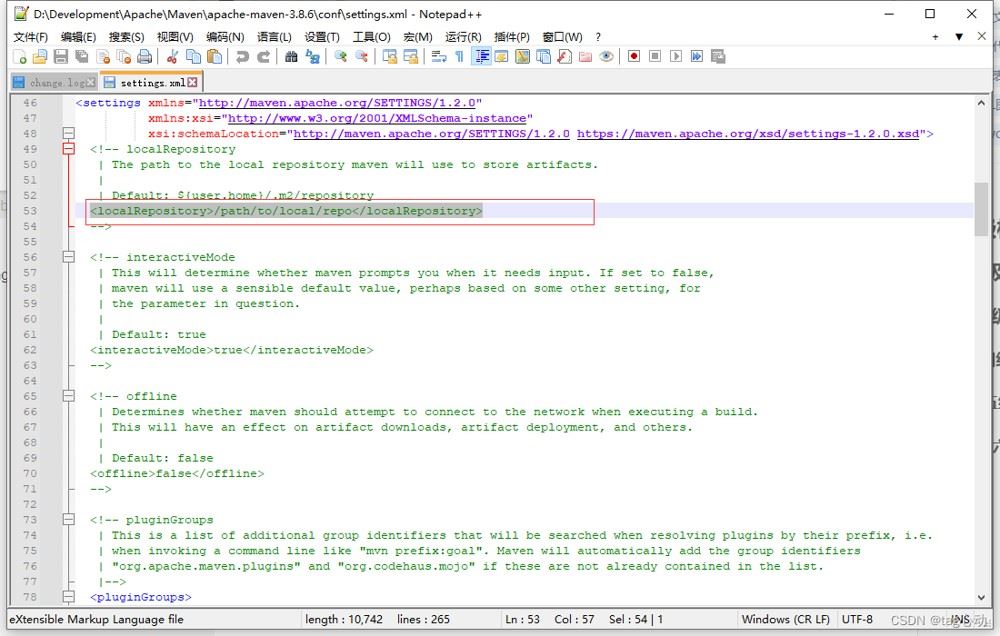This screenshot has width=1000, height=636.
Task: Stop macro recording with square icon
Action: click(654, 57)
